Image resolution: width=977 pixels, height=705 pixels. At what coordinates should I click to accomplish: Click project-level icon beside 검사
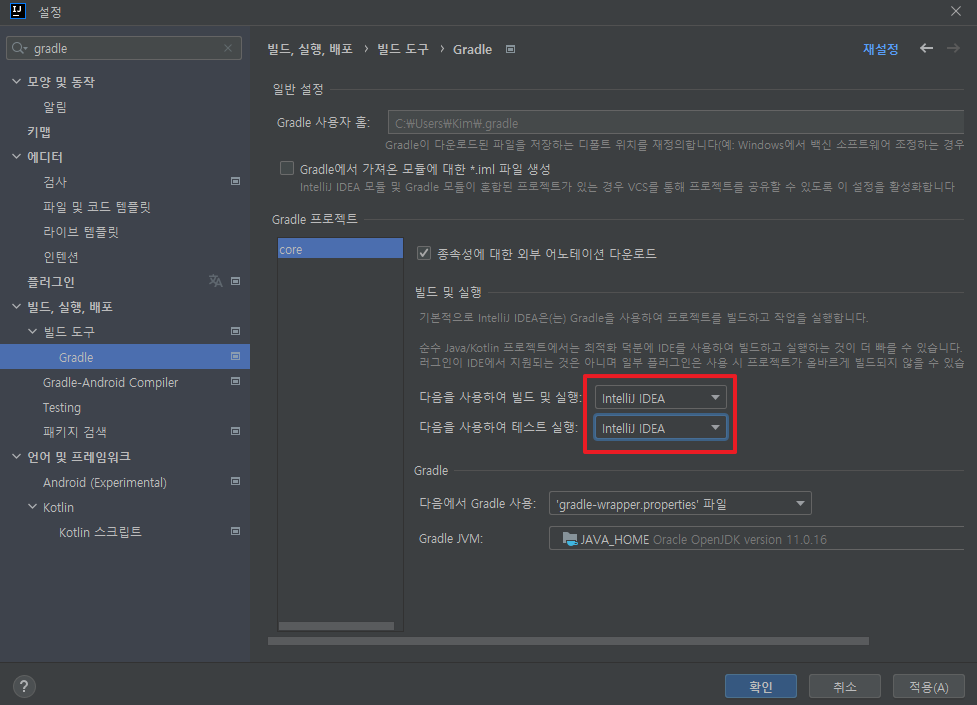(236, 181)
